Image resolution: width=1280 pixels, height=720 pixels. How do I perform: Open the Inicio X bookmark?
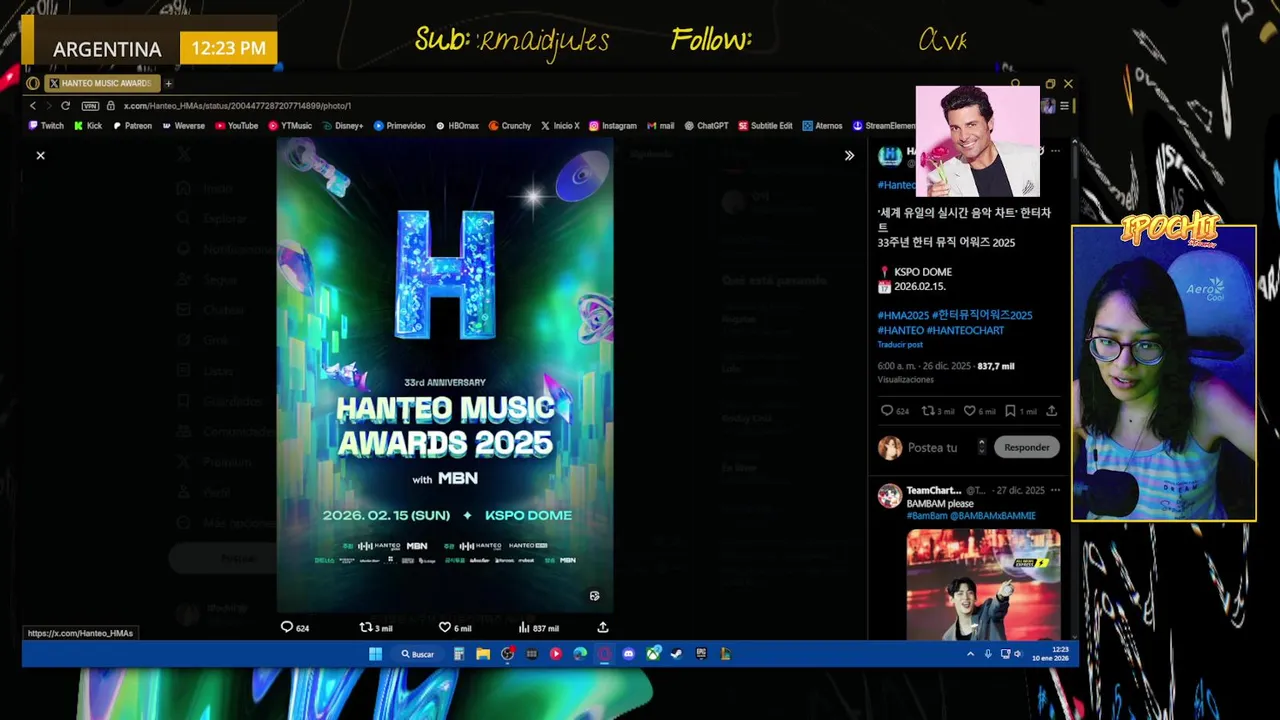[561, 126]
